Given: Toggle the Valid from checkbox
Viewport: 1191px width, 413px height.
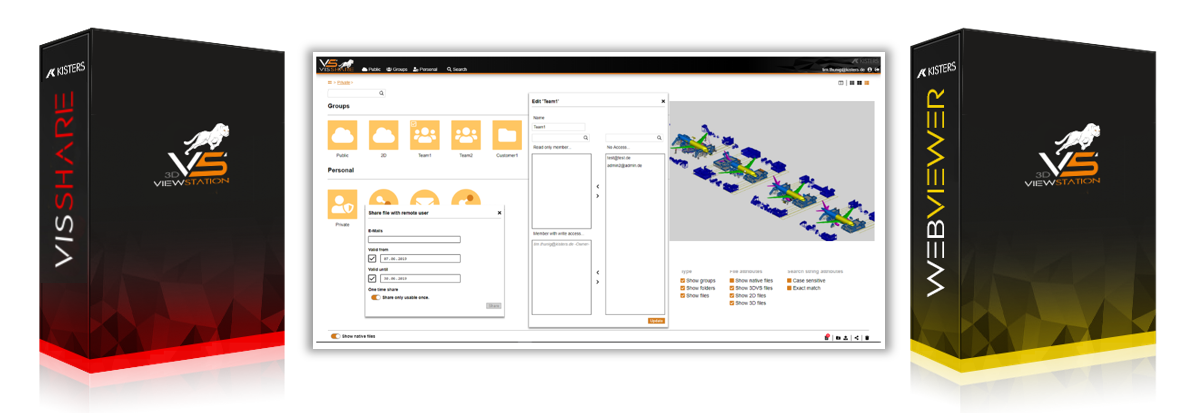Looking at the screenshot, I should (x=372, y=258).
